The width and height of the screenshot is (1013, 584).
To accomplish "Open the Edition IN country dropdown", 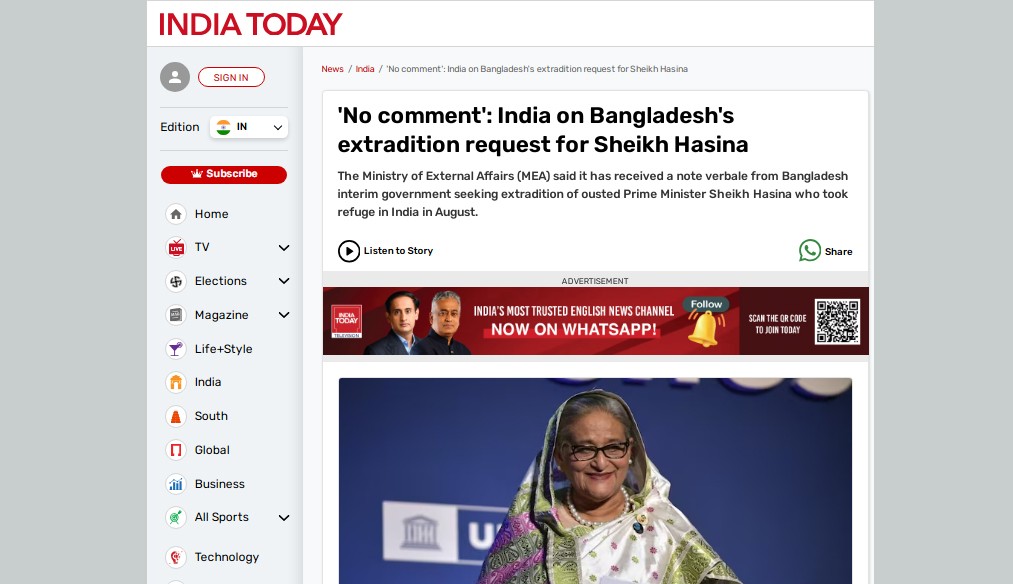I will 249,127.
